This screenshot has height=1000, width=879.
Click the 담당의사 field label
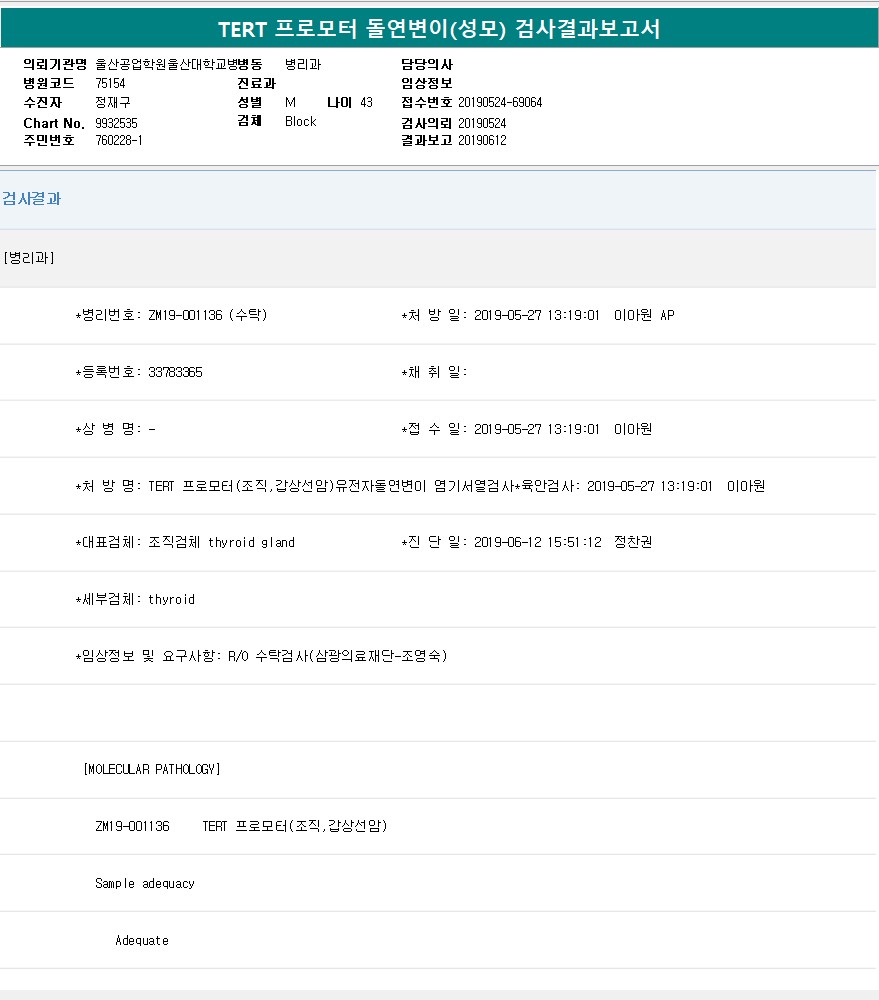427,64
